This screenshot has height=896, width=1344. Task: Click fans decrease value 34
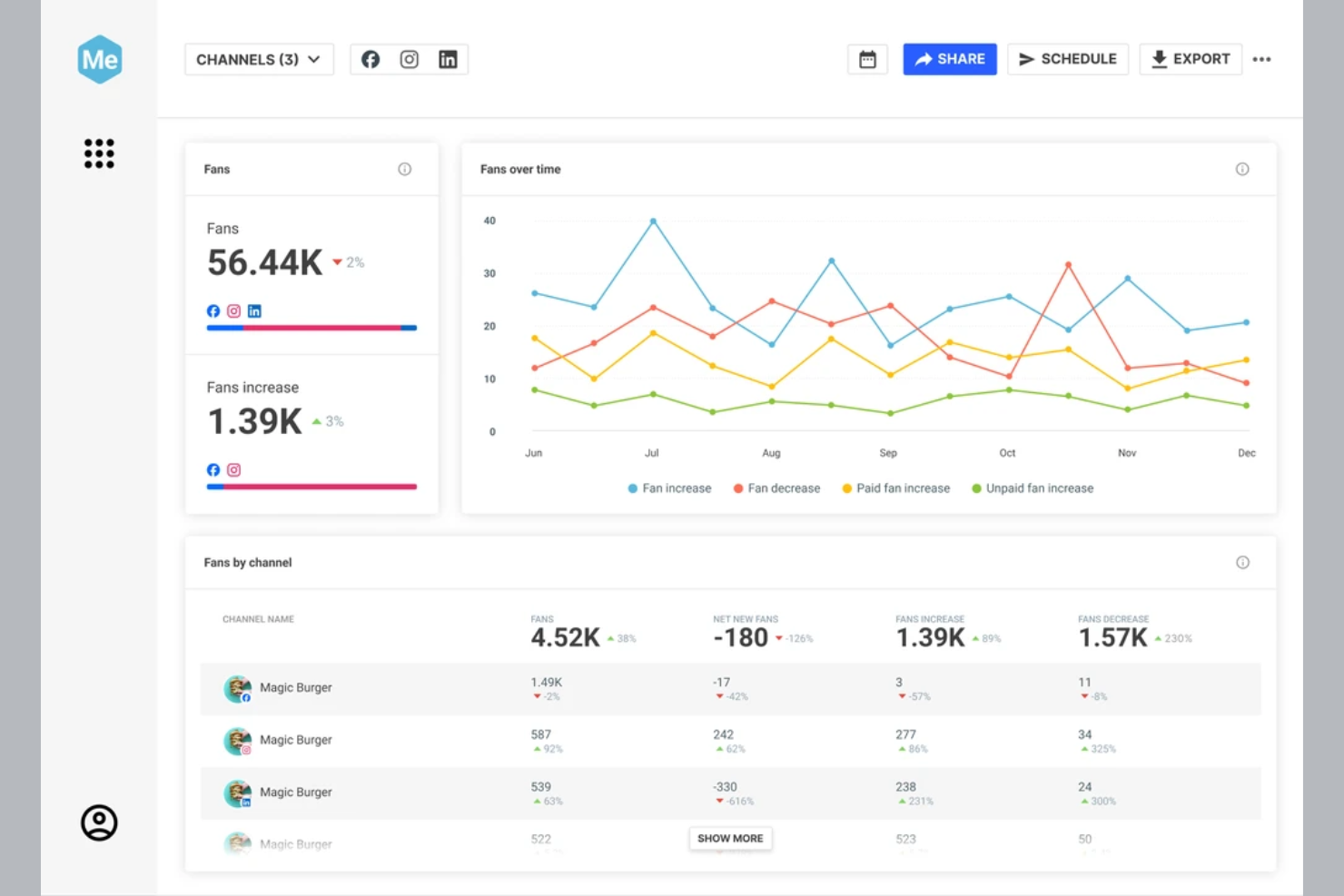(x=1084, y=734)
